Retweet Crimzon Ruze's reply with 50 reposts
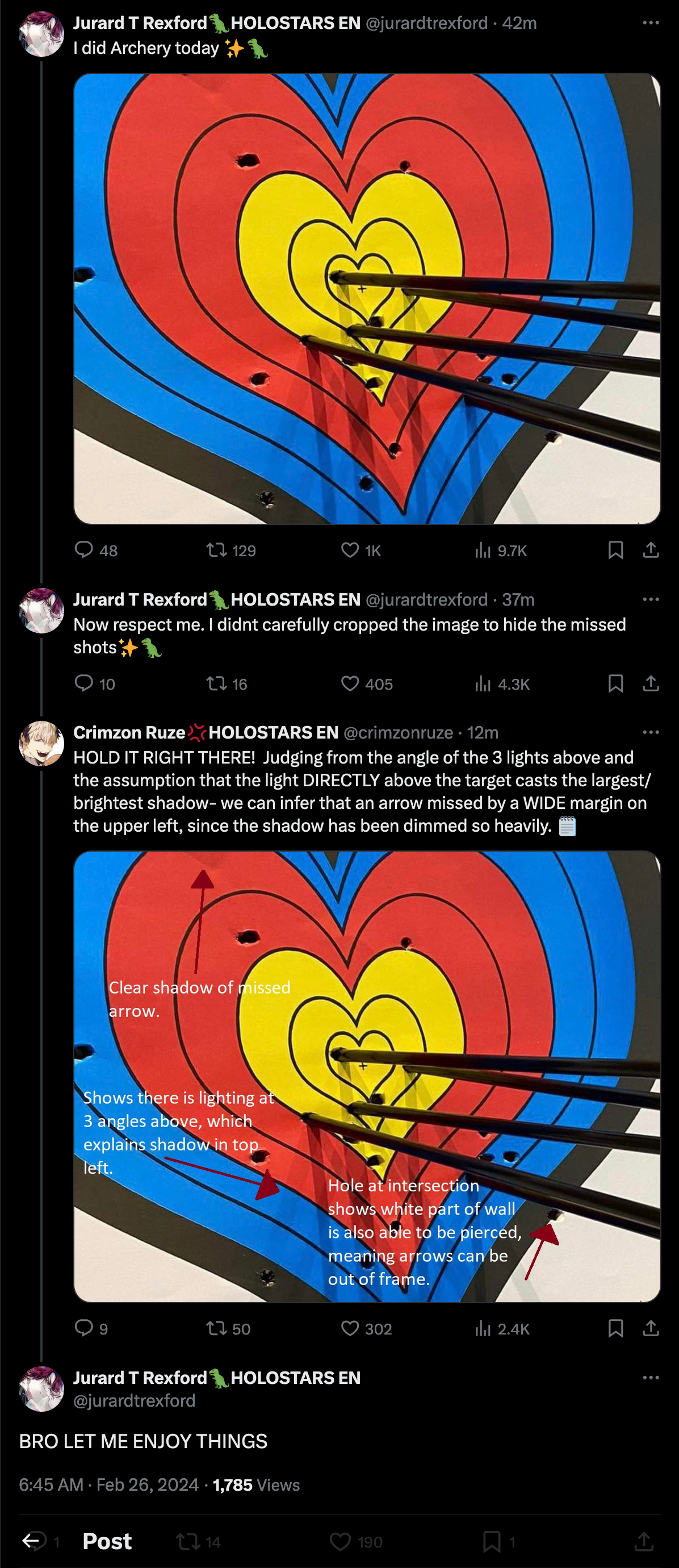 [216, 1328]
